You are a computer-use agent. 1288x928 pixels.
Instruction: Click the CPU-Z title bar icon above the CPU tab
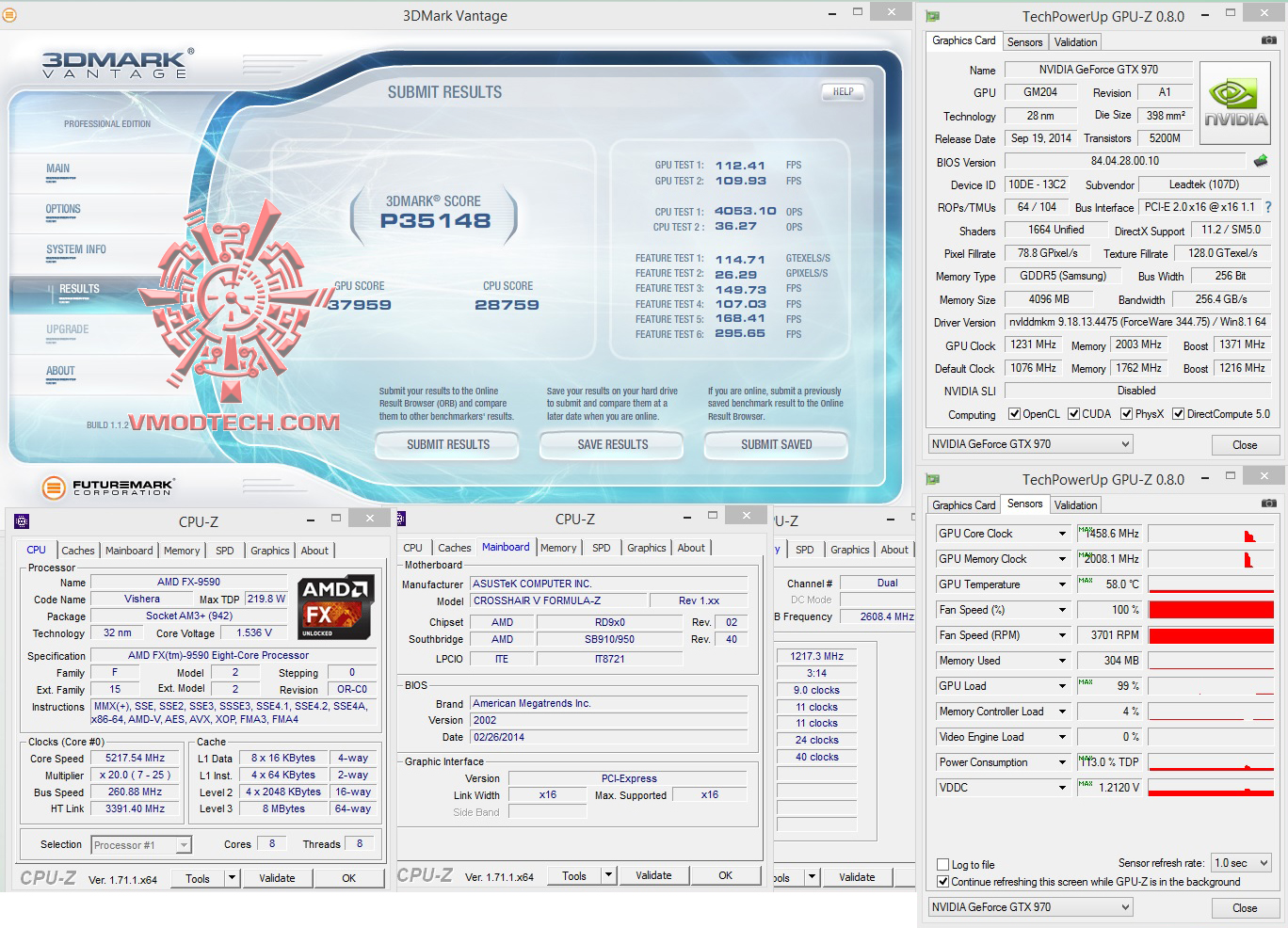point(22,521)
